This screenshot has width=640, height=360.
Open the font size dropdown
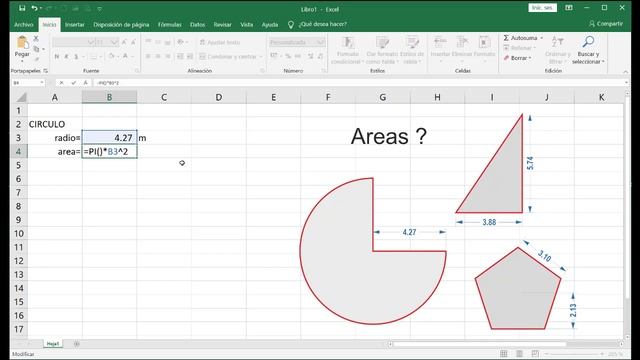114,42
